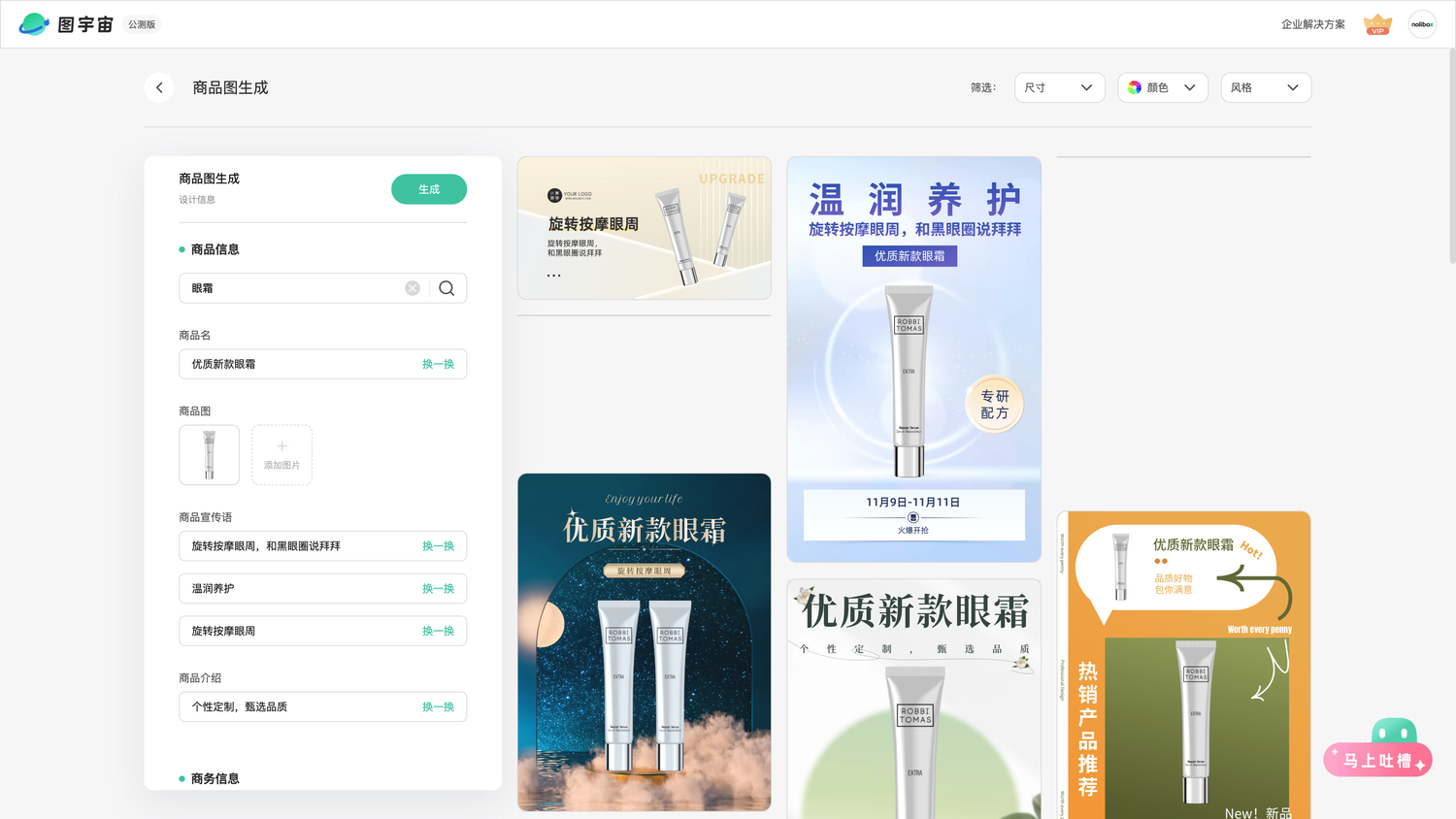Viewport: 1456px width, 819px height.
Task: Click 换一换 for 旋转按摩眼周，和黑眼圈说拜拜 slogan
Action: (438, 546)
